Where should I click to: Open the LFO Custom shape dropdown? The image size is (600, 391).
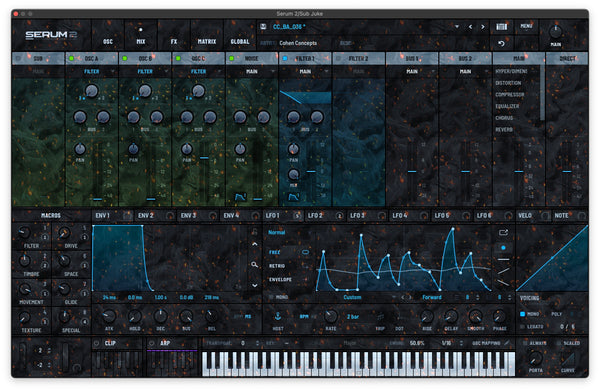(x=352, y=297)
